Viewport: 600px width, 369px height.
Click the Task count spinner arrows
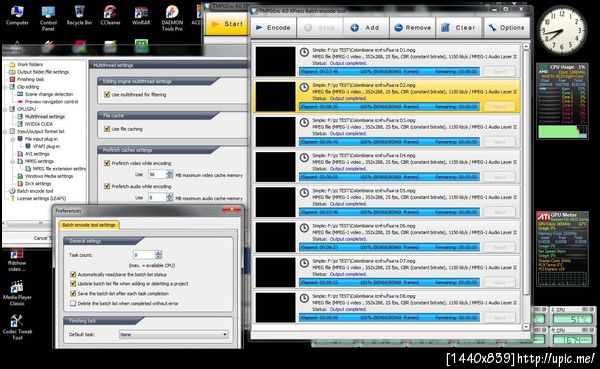point(158,255)
